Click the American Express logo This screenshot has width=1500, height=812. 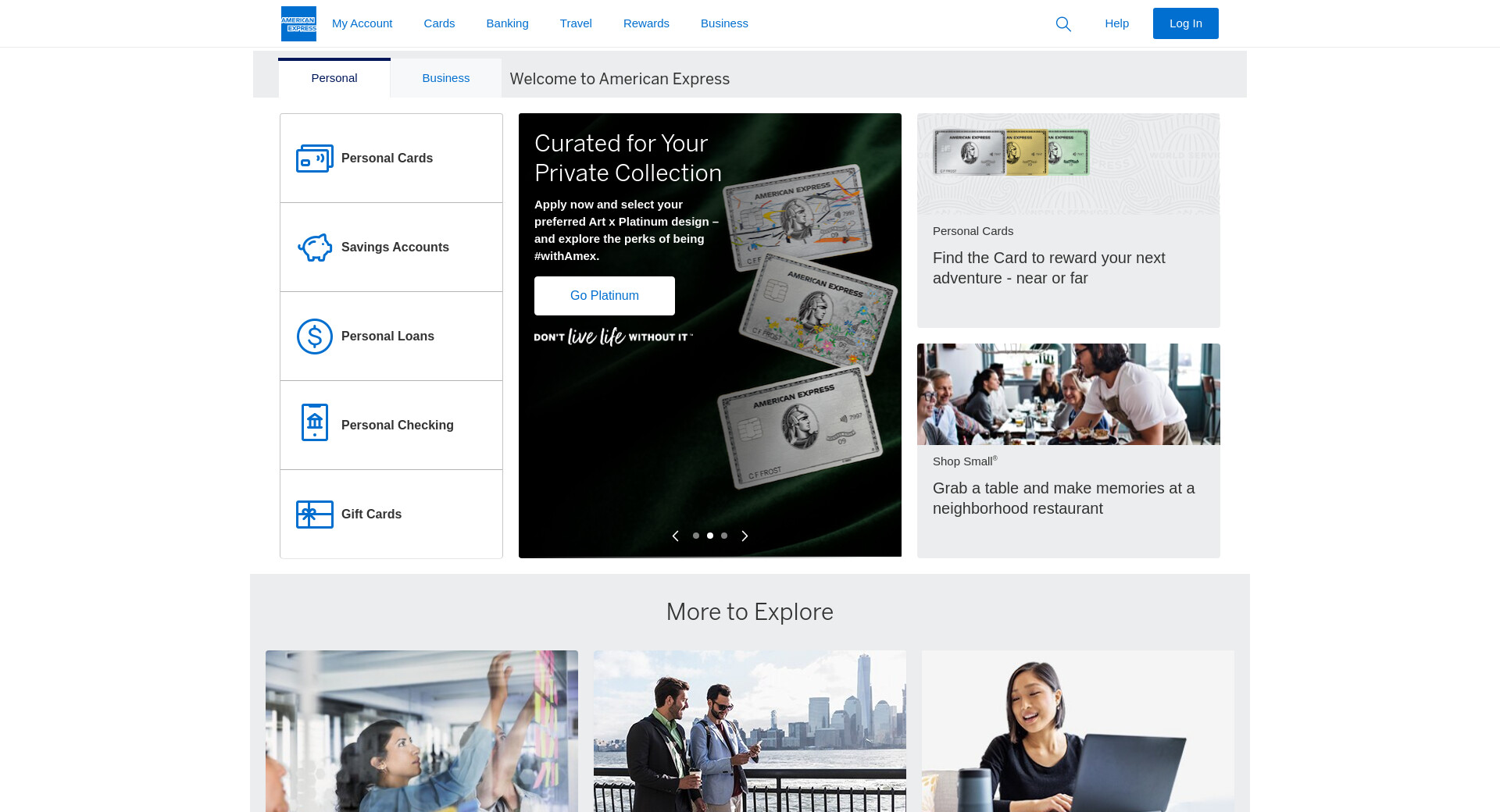[x=298, y=23]
